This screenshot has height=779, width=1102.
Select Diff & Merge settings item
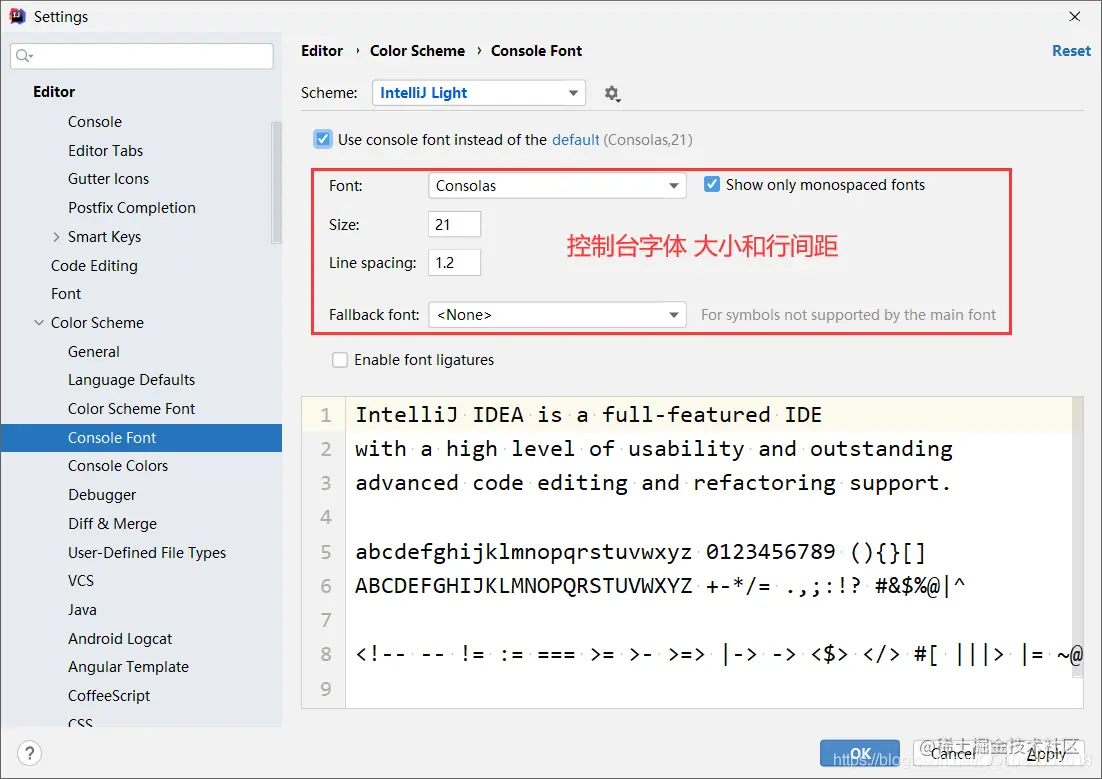click(112, 524)
